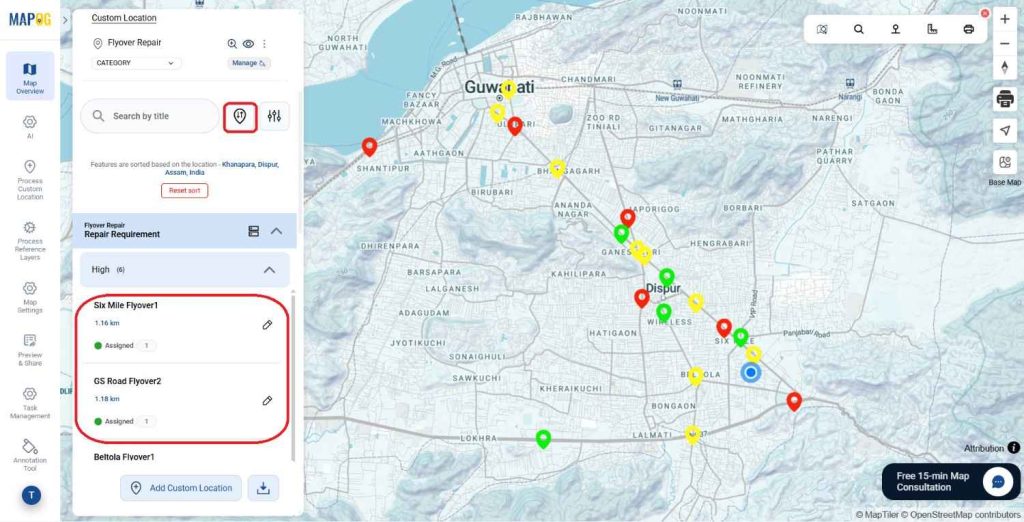
Task: Click the download icon button
Action: click(263, 488)
